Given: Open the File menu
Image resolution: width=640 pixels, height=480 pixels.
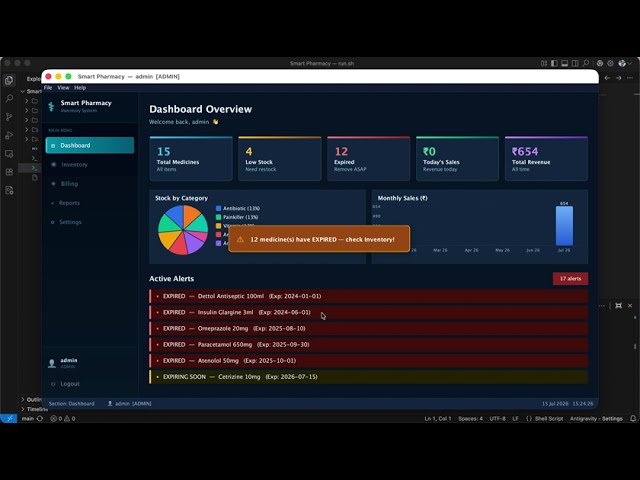Looking at the screenshot, I should (x=48, y=88).
